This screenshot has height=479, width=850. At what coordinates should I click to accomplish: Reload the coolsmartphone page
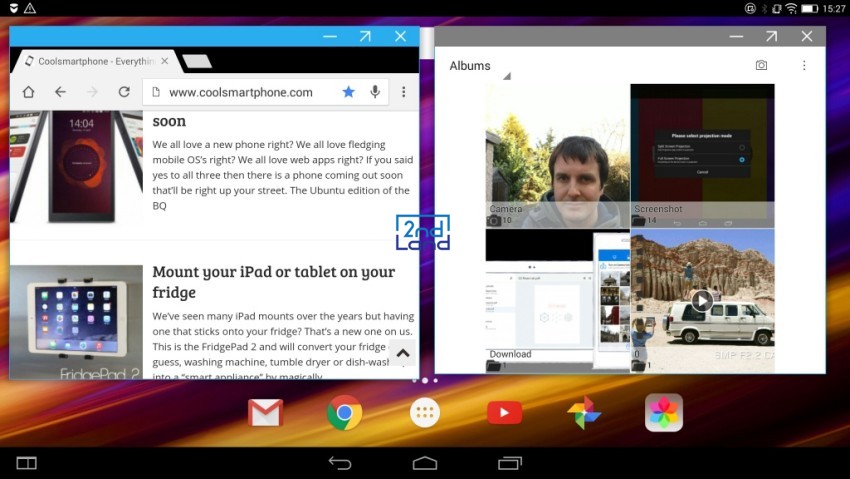click(124, 92)
